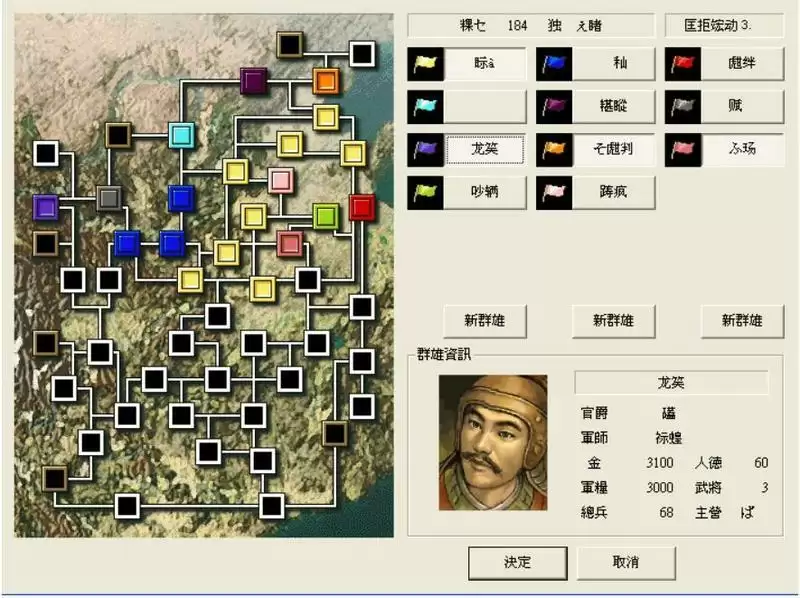Click the purple flag icon beside 龙笑
The width and height of the screenshot is (800, 598).
[426, 150]
